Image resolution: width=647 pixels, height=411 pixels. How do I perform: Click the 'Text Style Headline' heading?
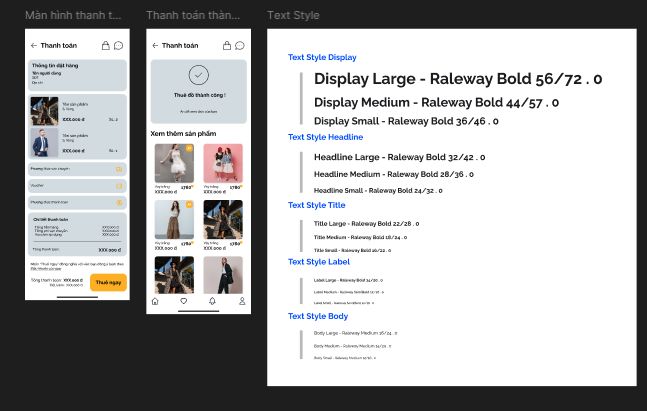tap(326, 137)
